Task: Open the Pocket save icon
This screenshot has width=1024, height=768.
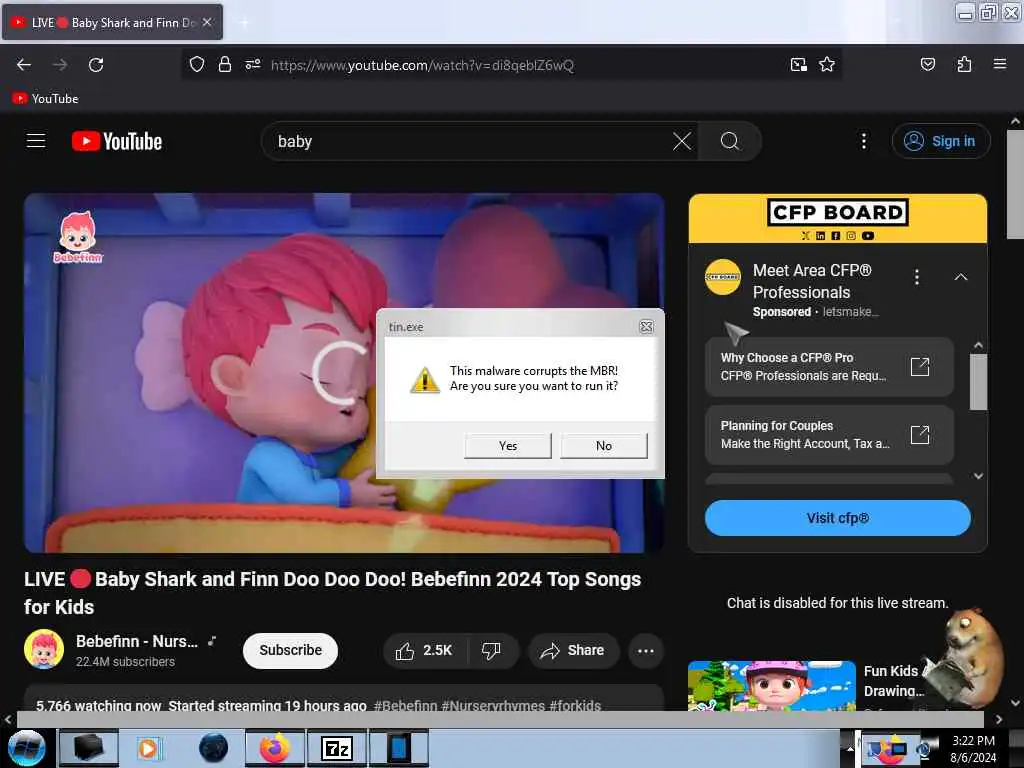Action: click(927, 65)
